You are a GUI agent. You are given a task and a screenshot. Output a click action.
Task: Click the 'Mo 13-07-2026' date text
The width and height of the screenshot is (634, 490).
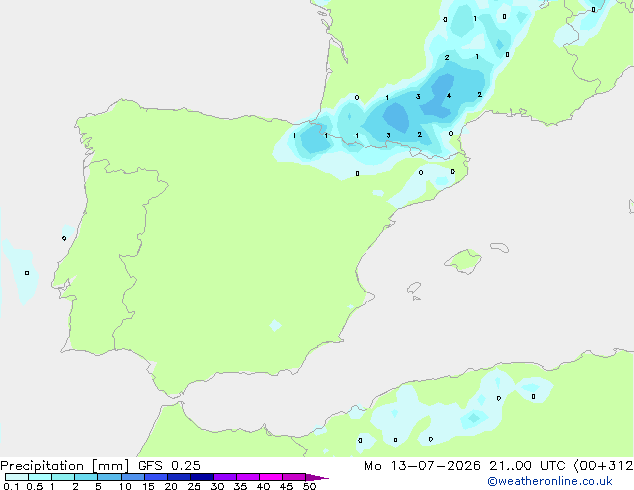[423, 466]
